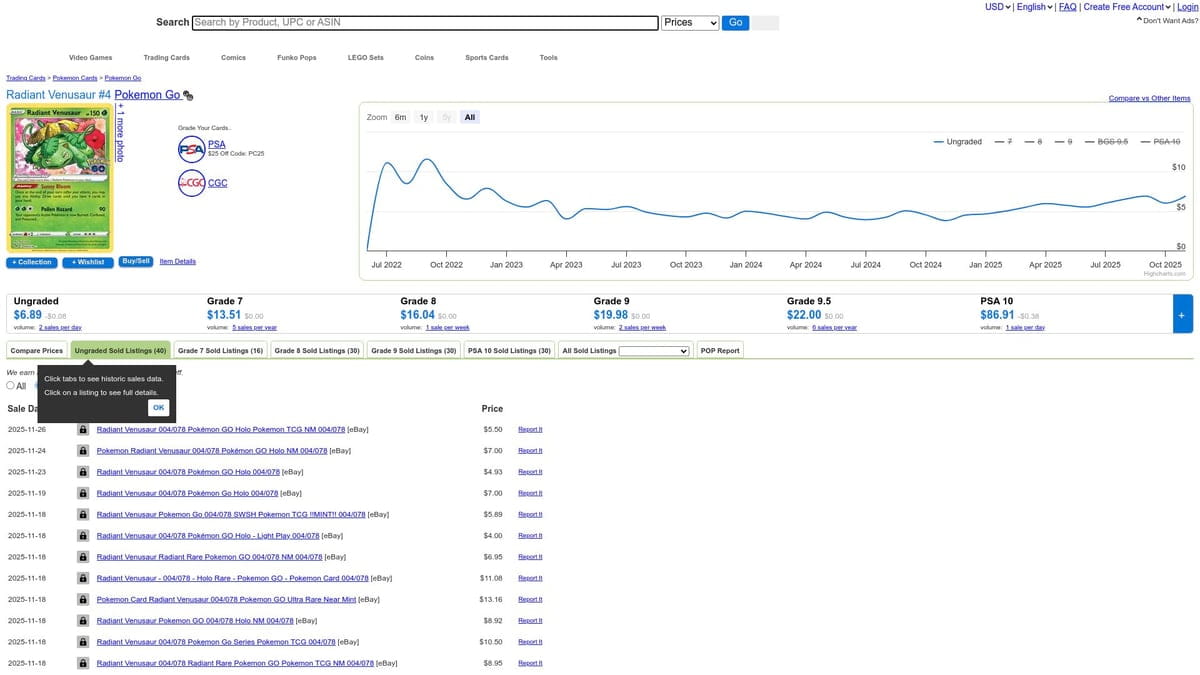Click the Go search button
The image size is (1200, 675).
coord(735,22)
